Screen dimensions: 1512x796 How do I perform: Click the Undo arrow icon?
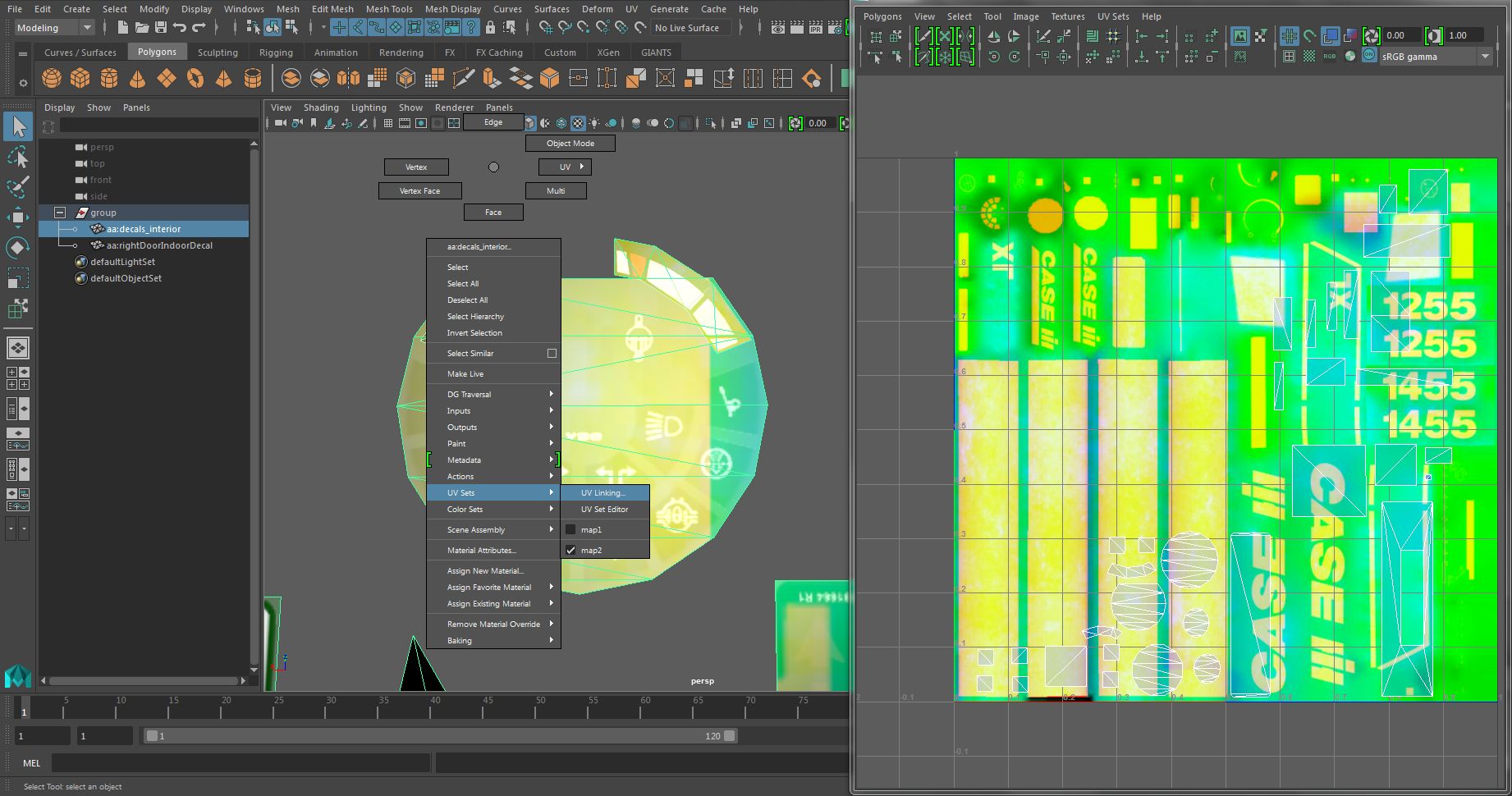coord(180,28)
